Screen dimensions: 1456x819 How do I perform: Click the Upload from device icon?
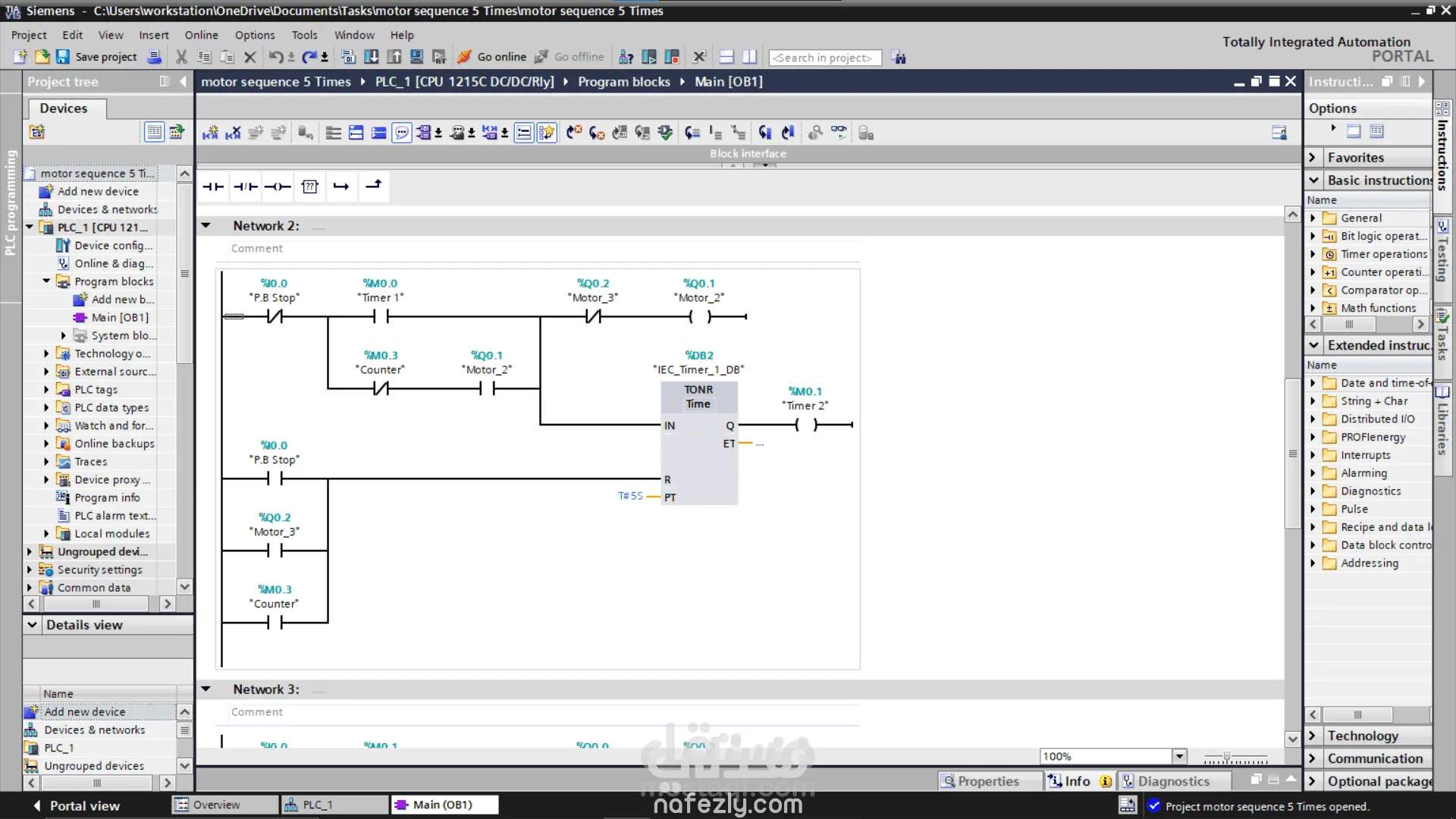coord(394,57)
